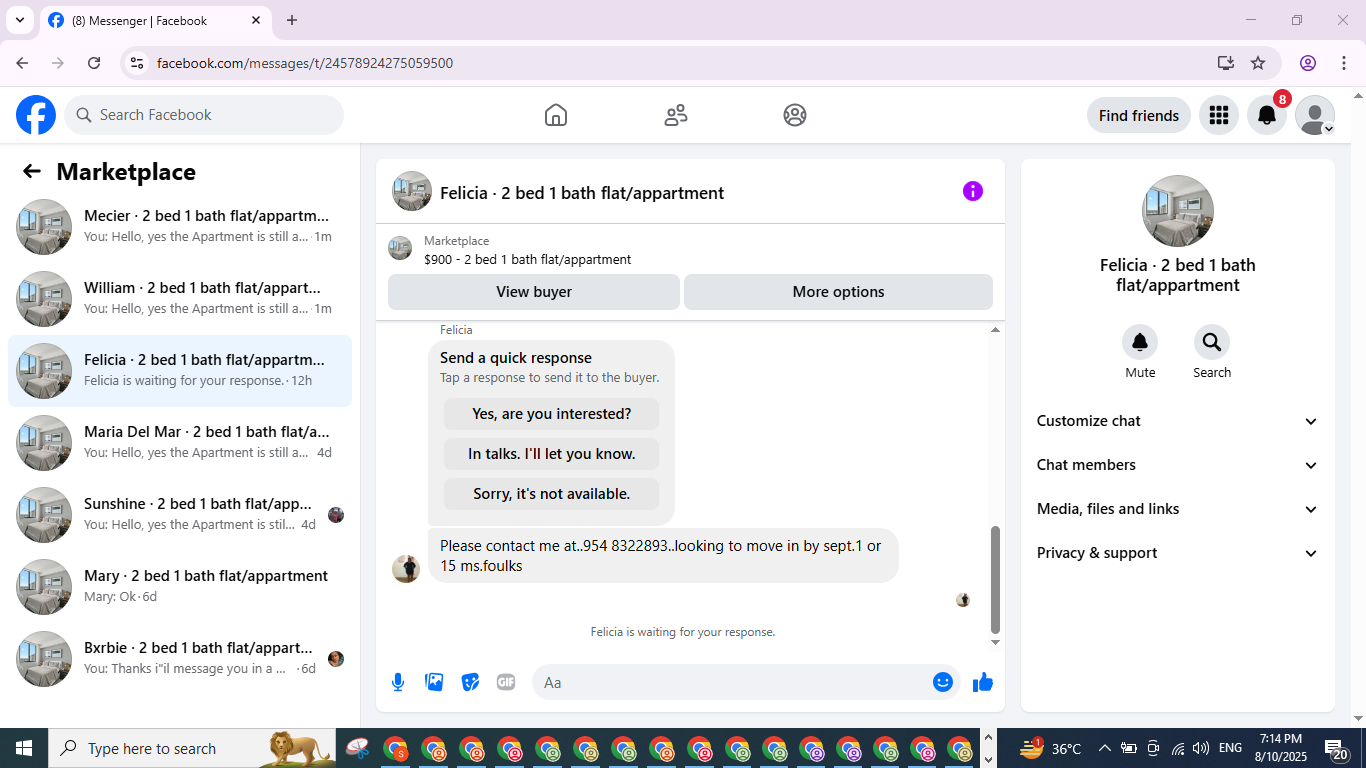This screenshot has width=1366, height=768.
Task: Open the William conversation
Action: 180,299
